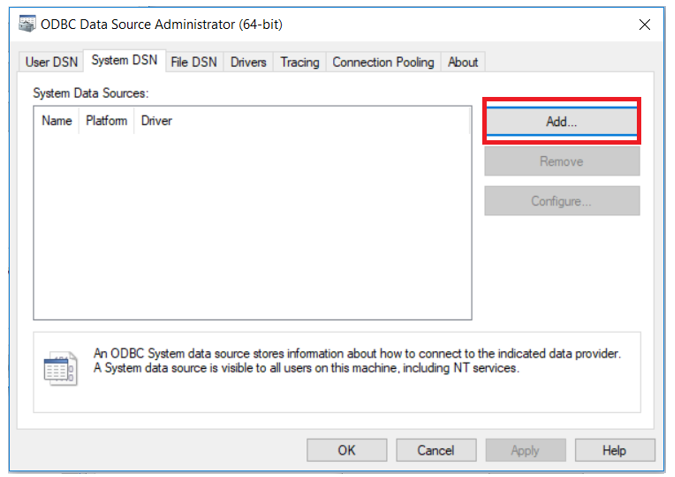The height and width of the screenshot is (477, 675).
Task: Click the ODBC Administrator title bar icon
Action: point(27,24)
